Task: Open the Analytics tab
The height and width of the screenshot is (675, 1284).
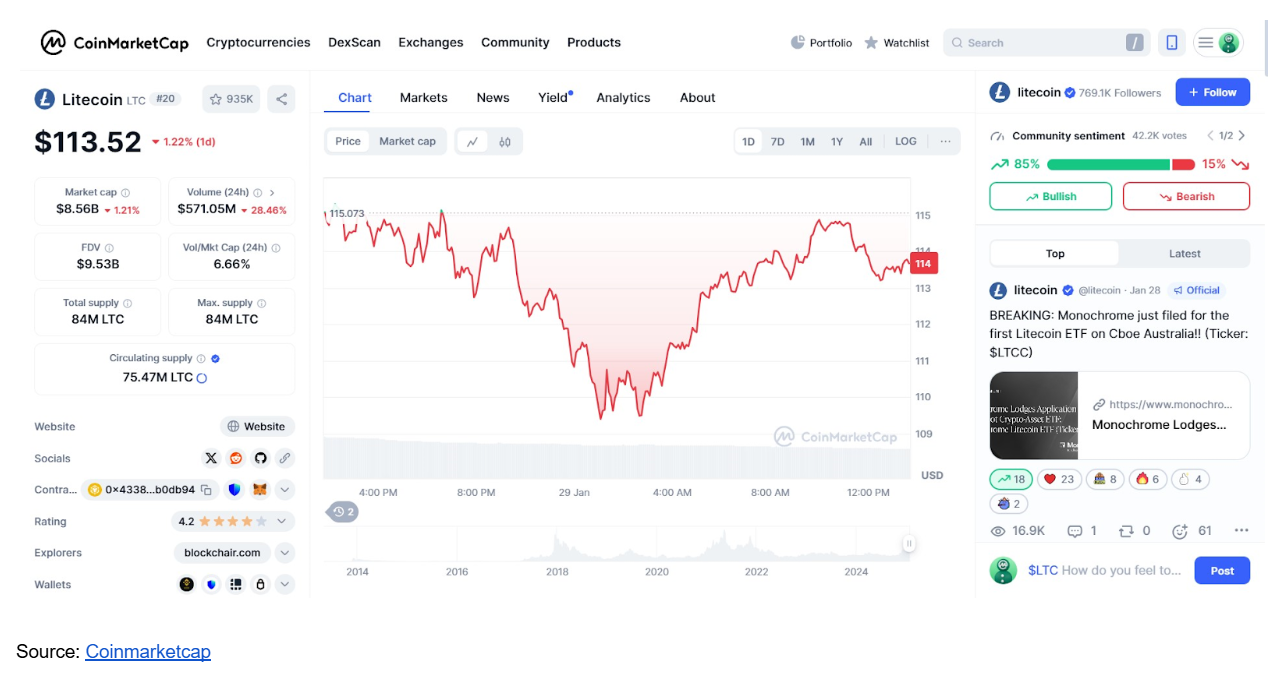Action: pyautogui.click(x=623, y=98)
